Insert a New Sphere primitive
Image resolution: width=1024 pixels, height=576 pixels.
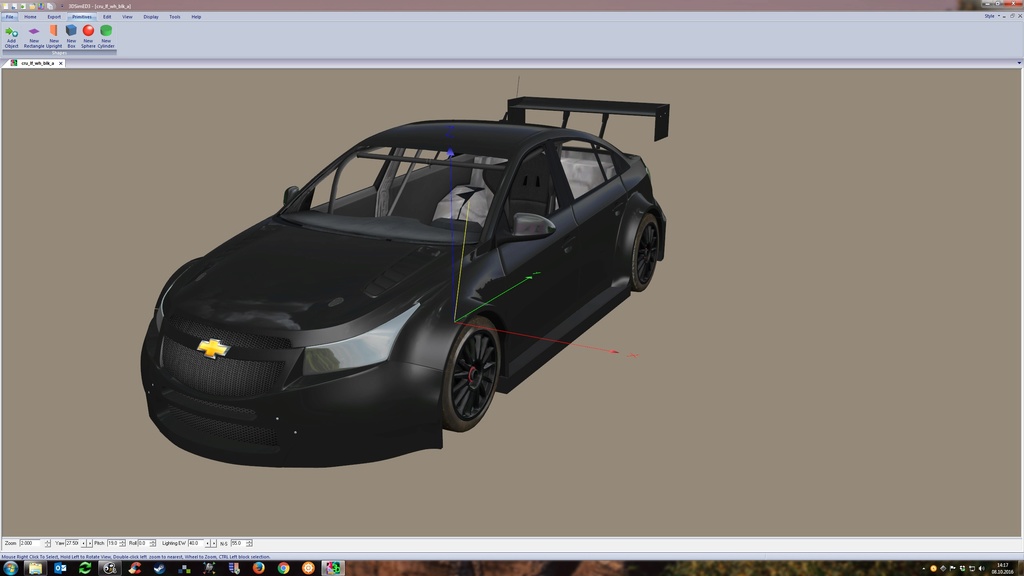tap(88, 37)
